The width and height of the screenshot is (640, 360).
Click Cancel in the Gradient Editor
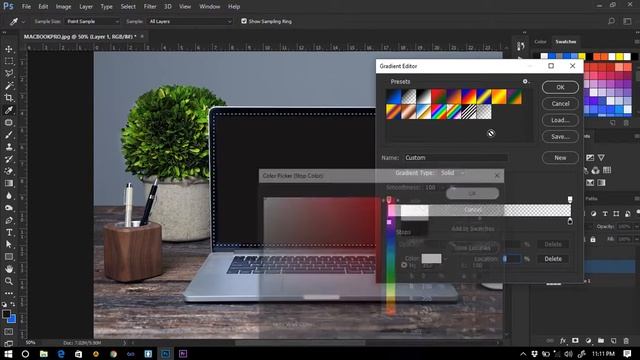click(x=560, y=104)
